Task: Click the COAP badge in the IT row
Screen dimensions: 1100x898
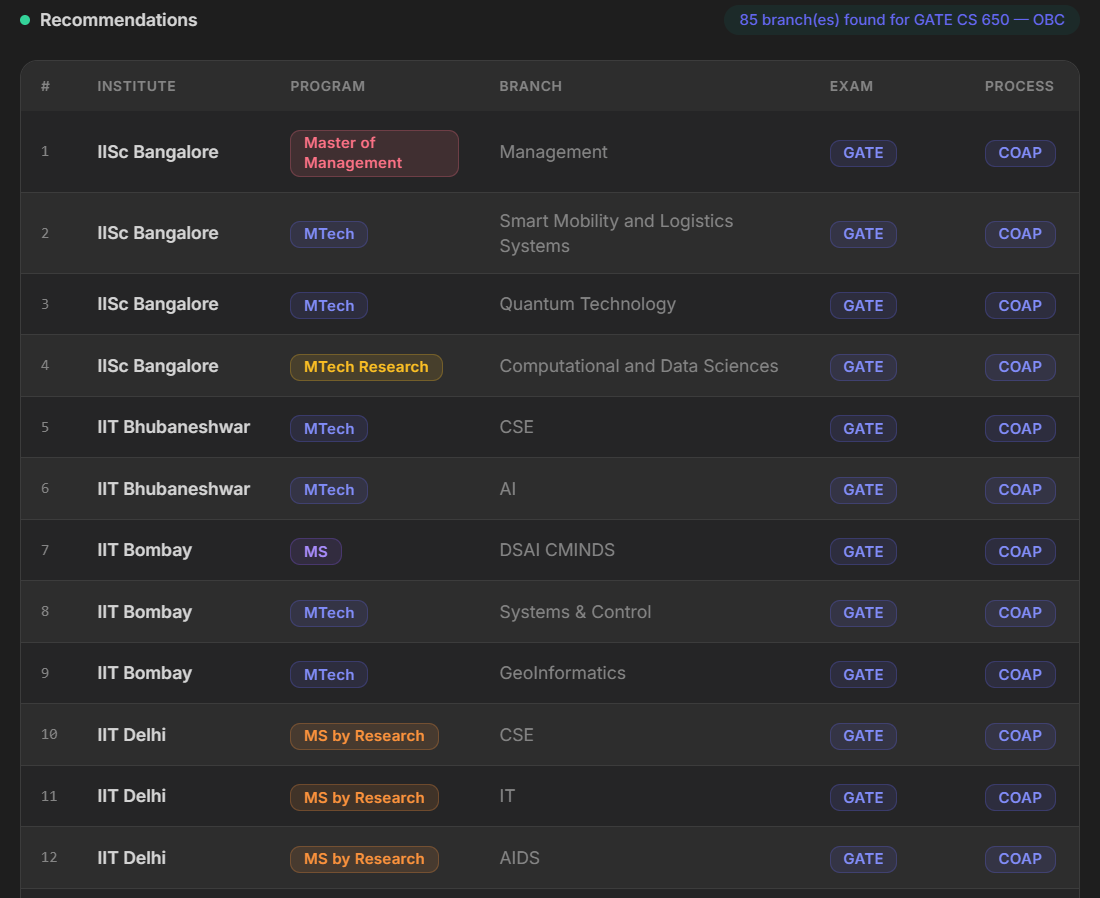Action: pos(1020,798)
